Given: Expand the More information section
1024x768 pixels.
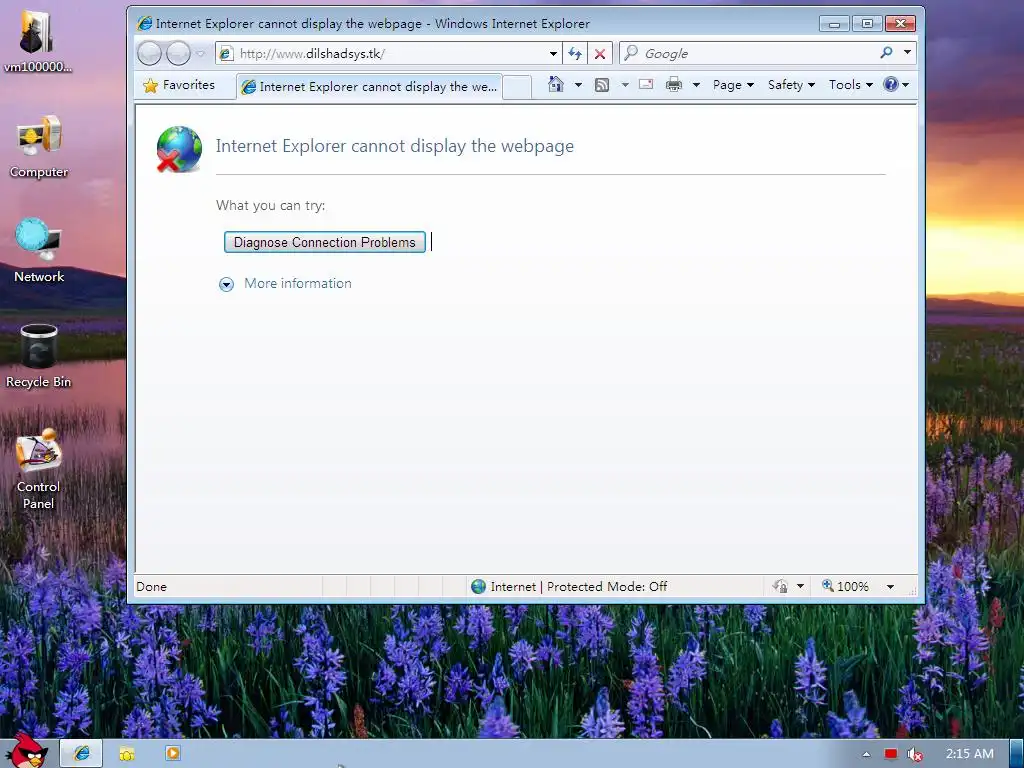Looking at the screenshot, I should point(226,284).
